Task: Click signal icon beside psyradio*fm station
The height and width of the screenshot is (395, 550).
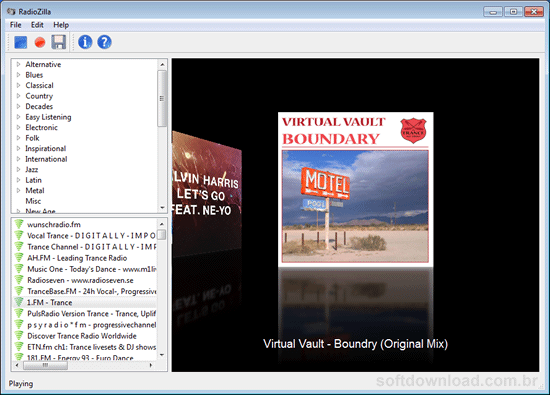Action: tap(19, 325)
